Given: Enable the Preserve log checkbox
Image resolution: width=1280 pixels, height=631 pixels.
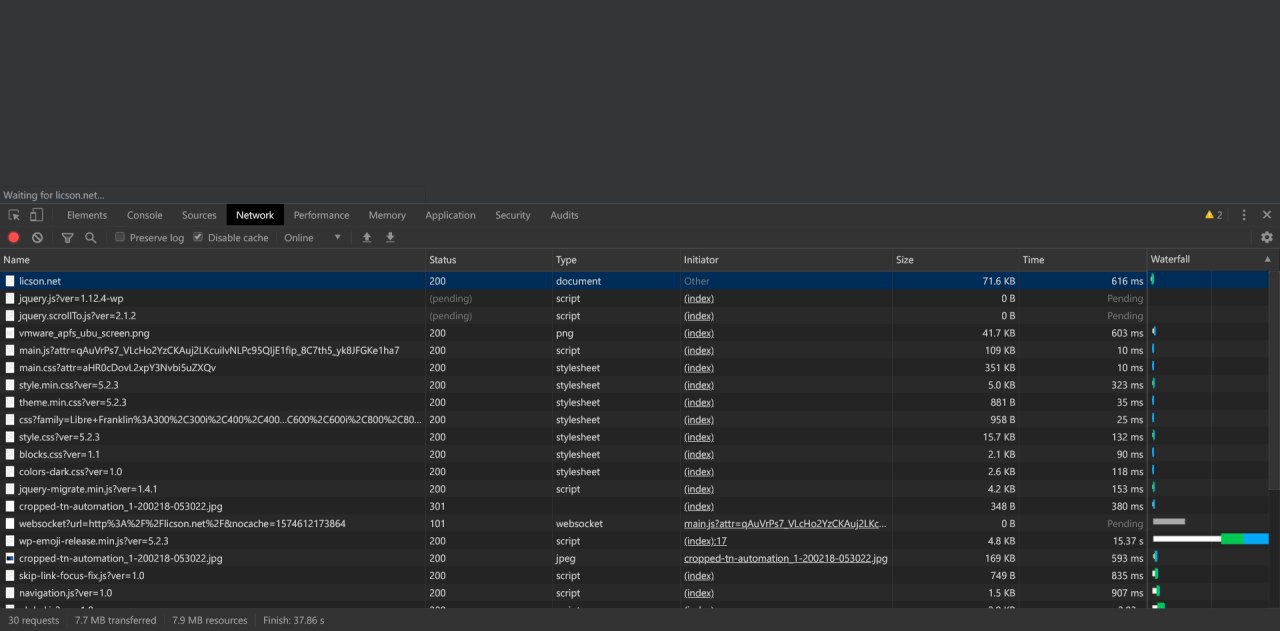Looking at the screenshot, I should pos(120,238).
